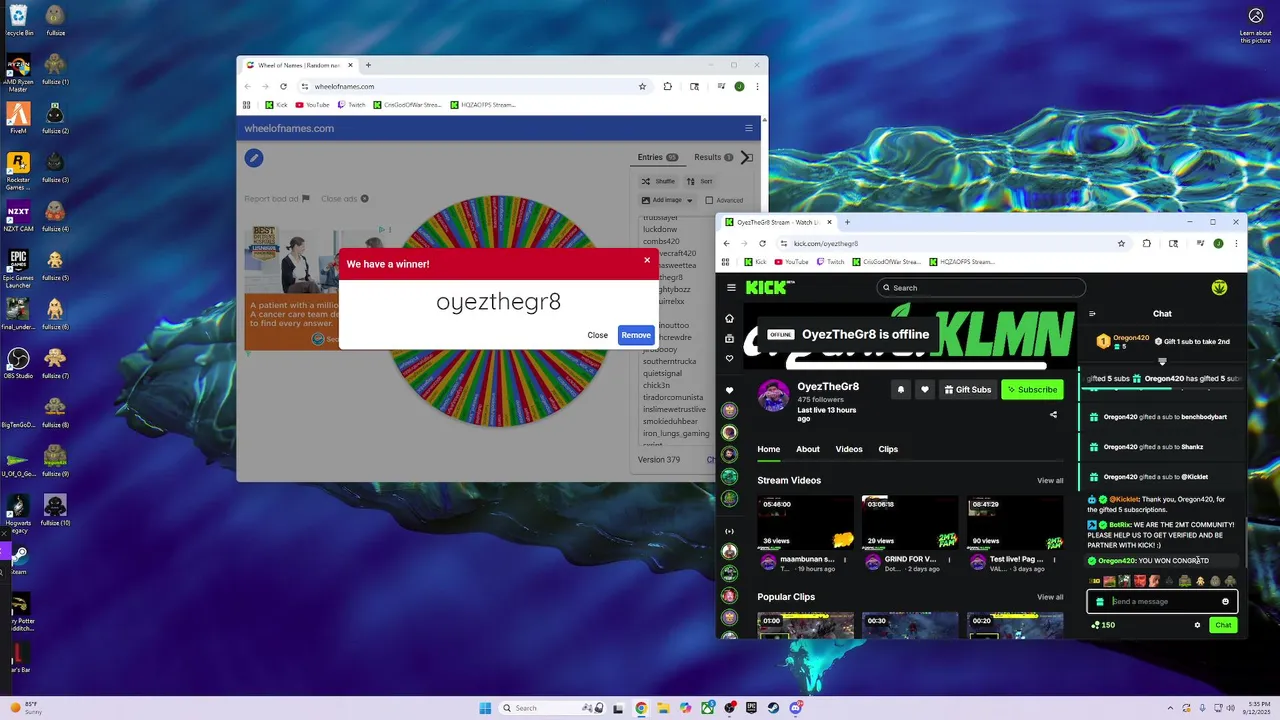The width and height of the screenshot is (1280, 720).
Task: Reload the wheelofnames.com page
Action: (x=283, y=86)
